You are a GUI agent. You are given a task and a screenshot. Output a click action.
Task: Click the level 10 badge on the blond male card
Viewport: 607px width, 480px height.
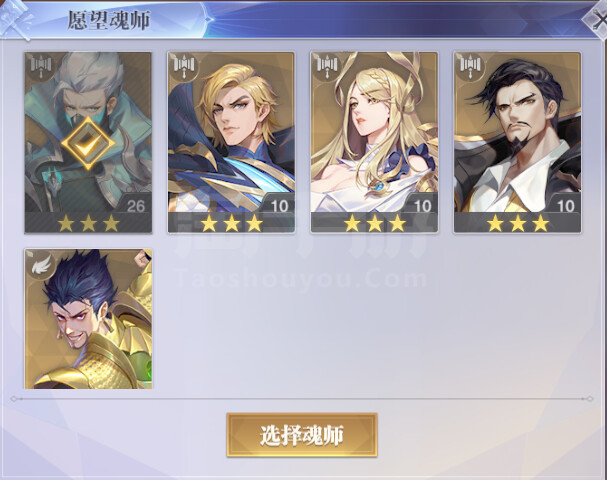click(x=279, y=205)
